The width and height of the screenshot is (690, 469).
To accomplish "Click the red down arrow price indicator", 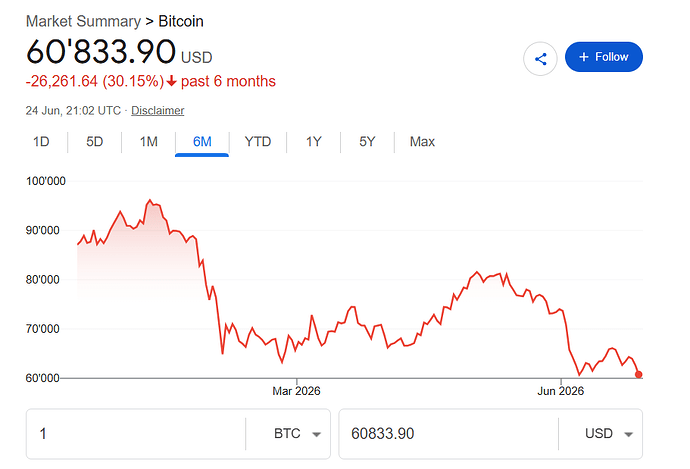I will [172, 81].
